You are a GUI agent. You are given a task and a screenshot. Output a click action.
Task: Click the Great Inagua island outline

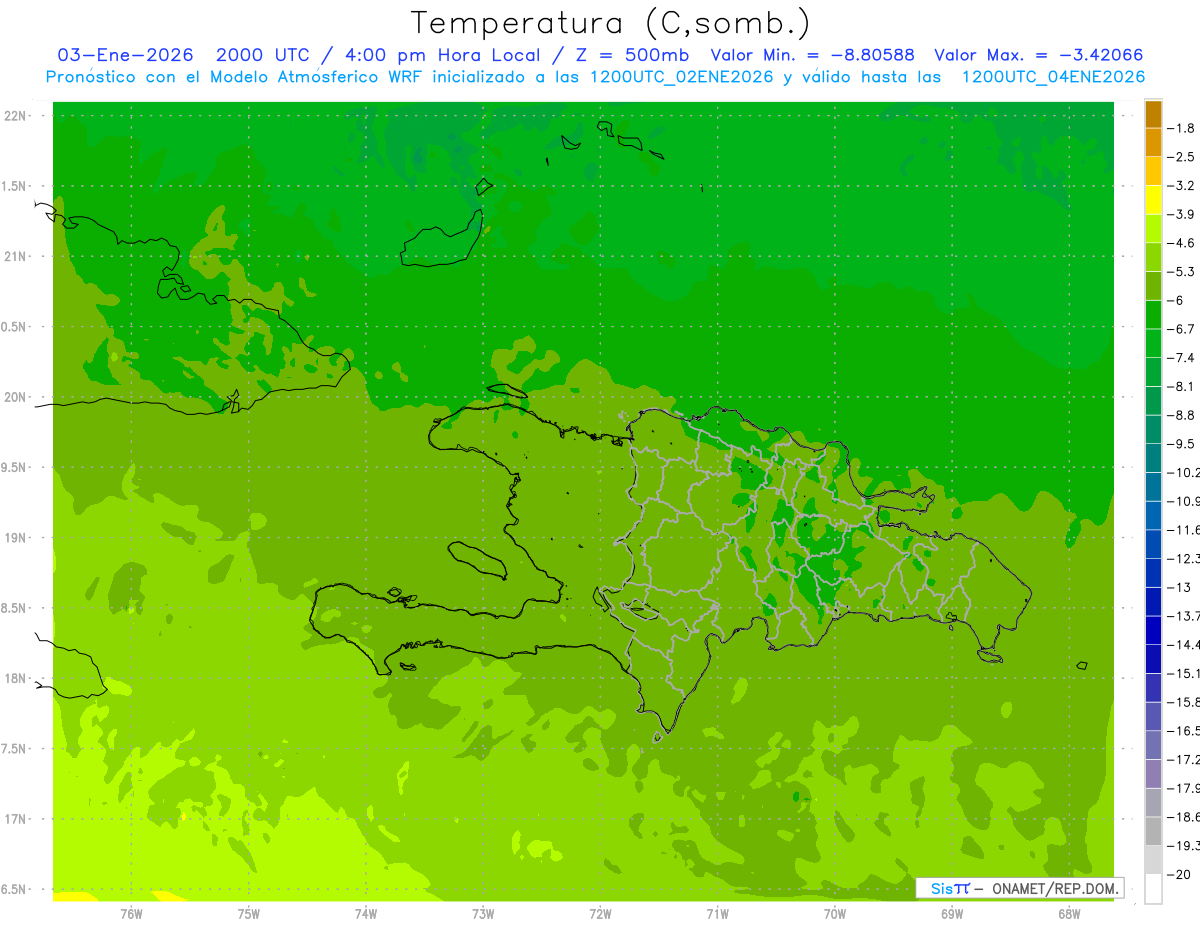442,240
